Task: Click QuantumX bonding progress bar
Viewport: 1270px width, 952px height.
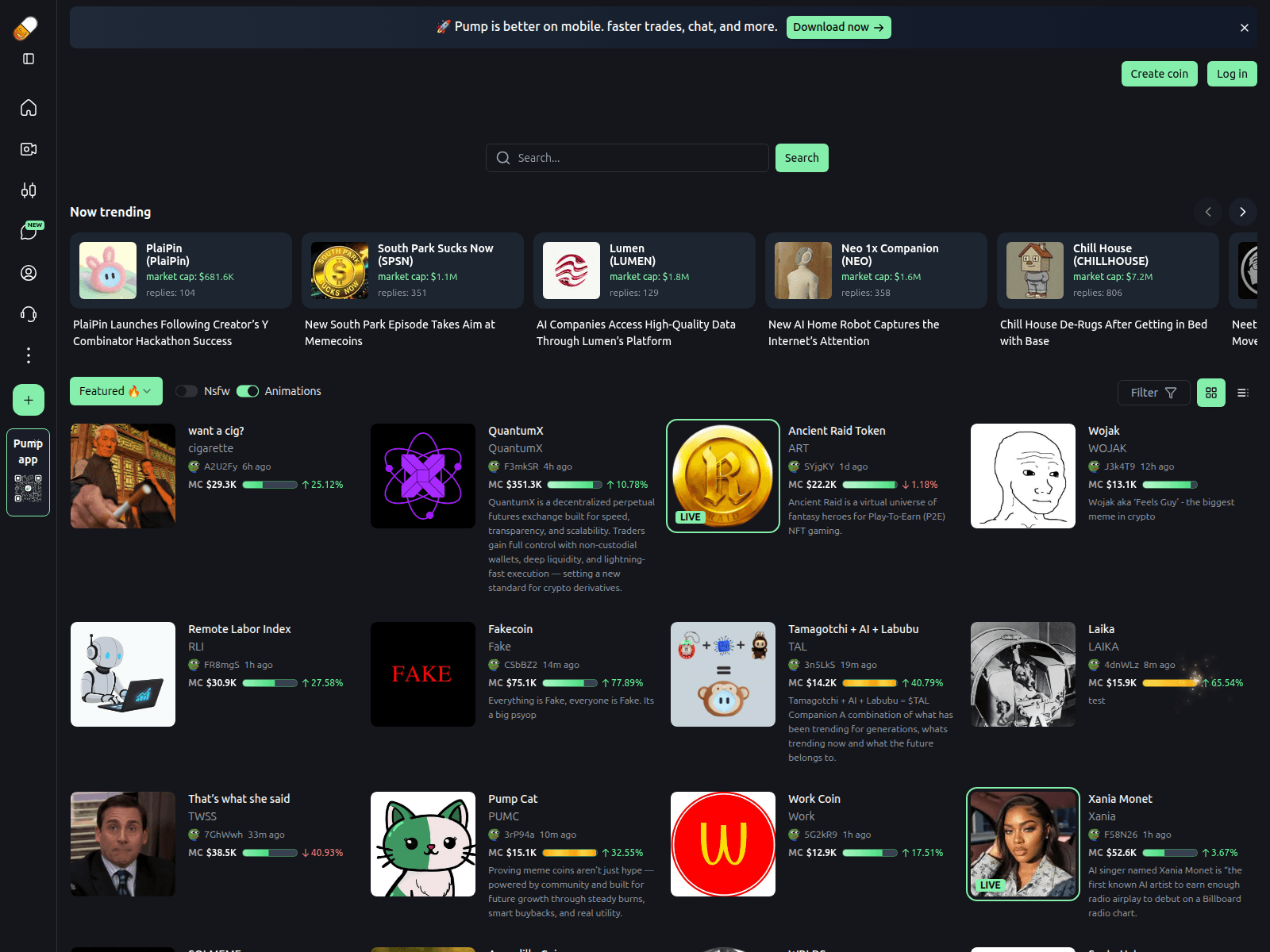Action: point(575,485)
